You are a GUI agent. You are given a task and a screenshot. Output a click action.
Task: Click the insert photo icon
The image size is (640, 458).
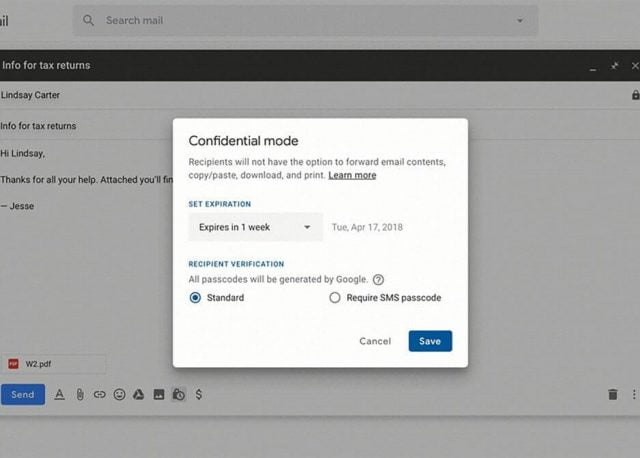(158, 395)
